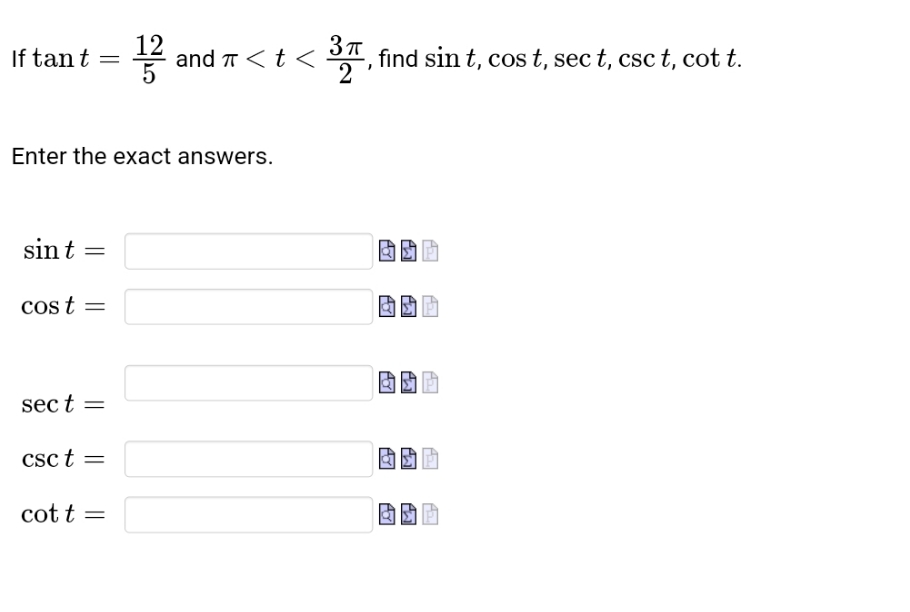Viewport: 910px width, 612px height.
Task: Open the equation editor for cot t
Action: [x=409, y=515]
